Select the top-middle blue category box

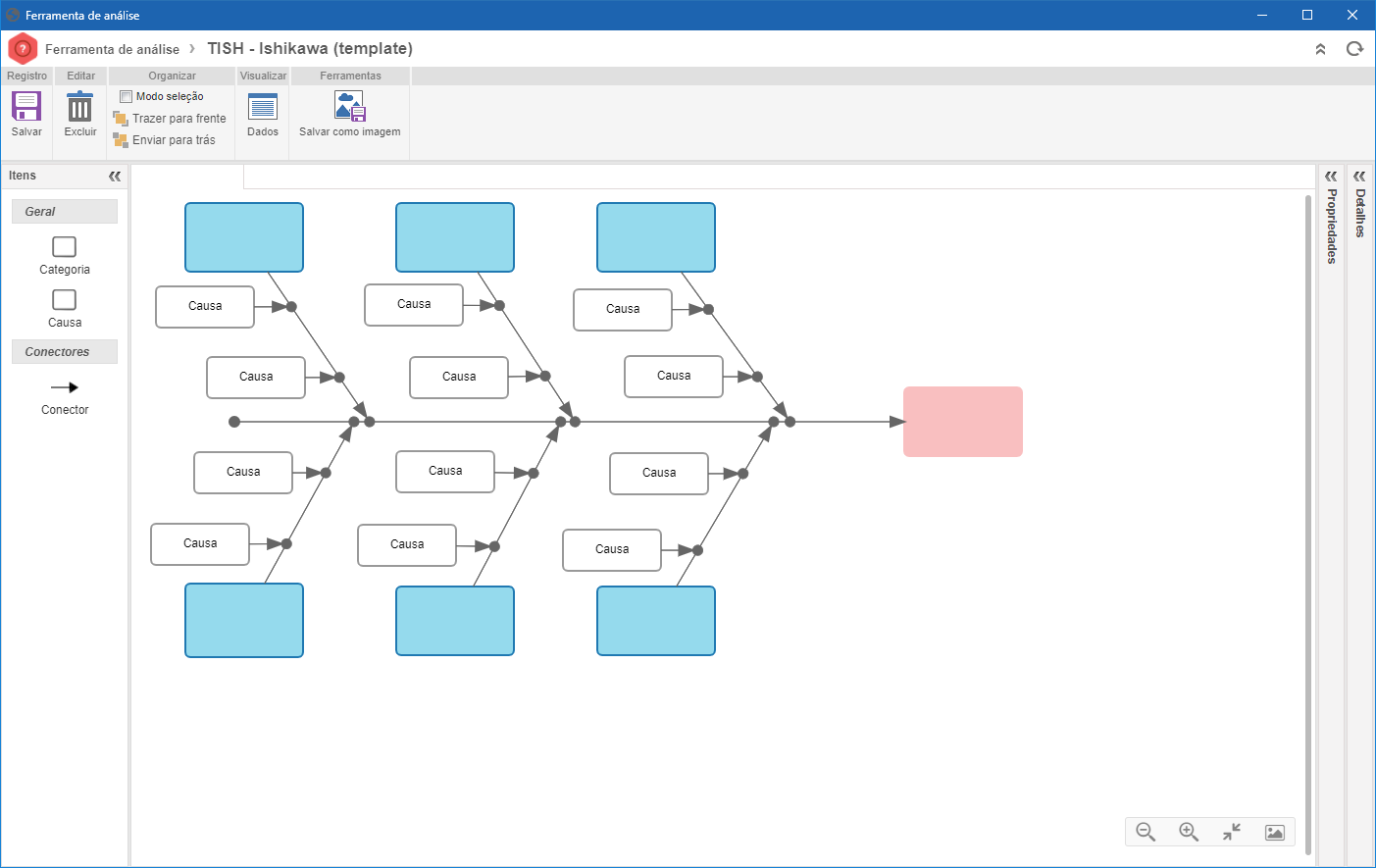click(x=455, y=237)
